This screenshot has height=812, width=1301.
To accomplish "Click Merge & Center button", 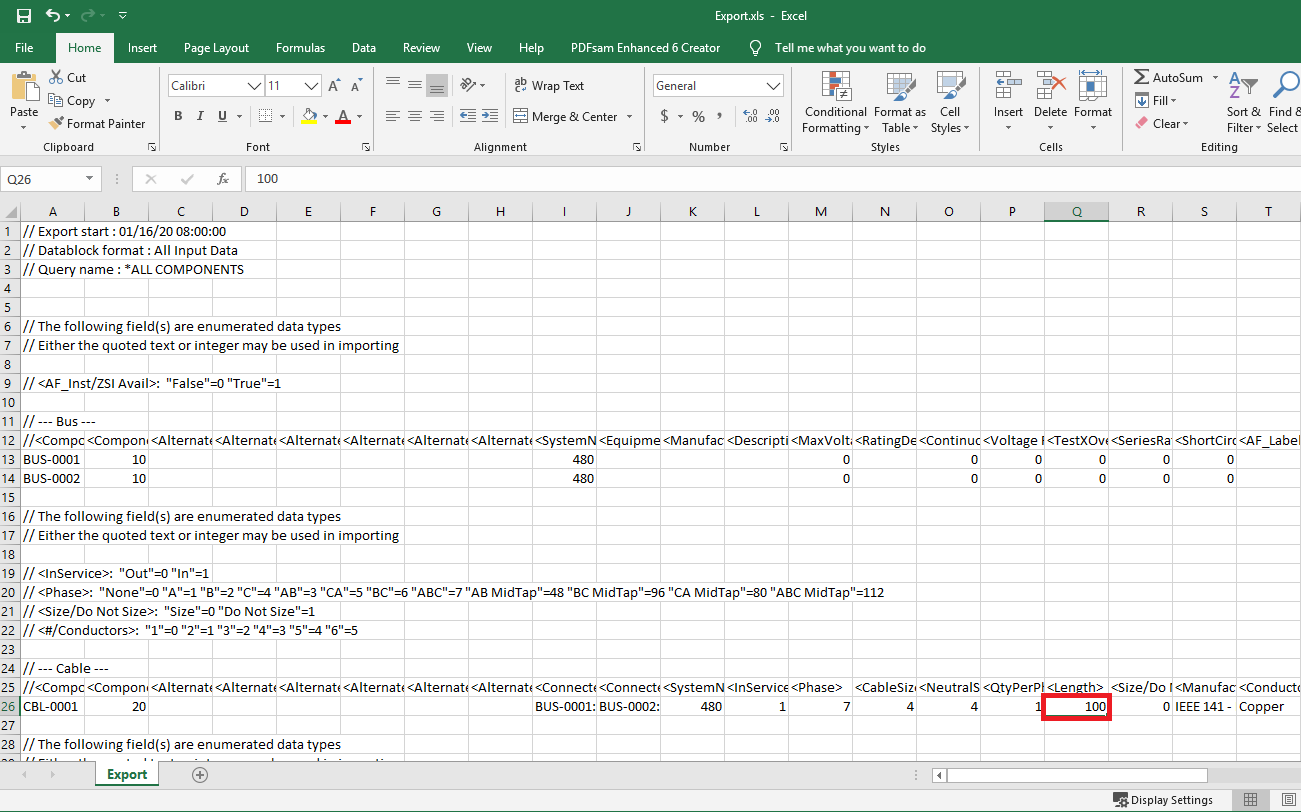I will click(566, 117).
